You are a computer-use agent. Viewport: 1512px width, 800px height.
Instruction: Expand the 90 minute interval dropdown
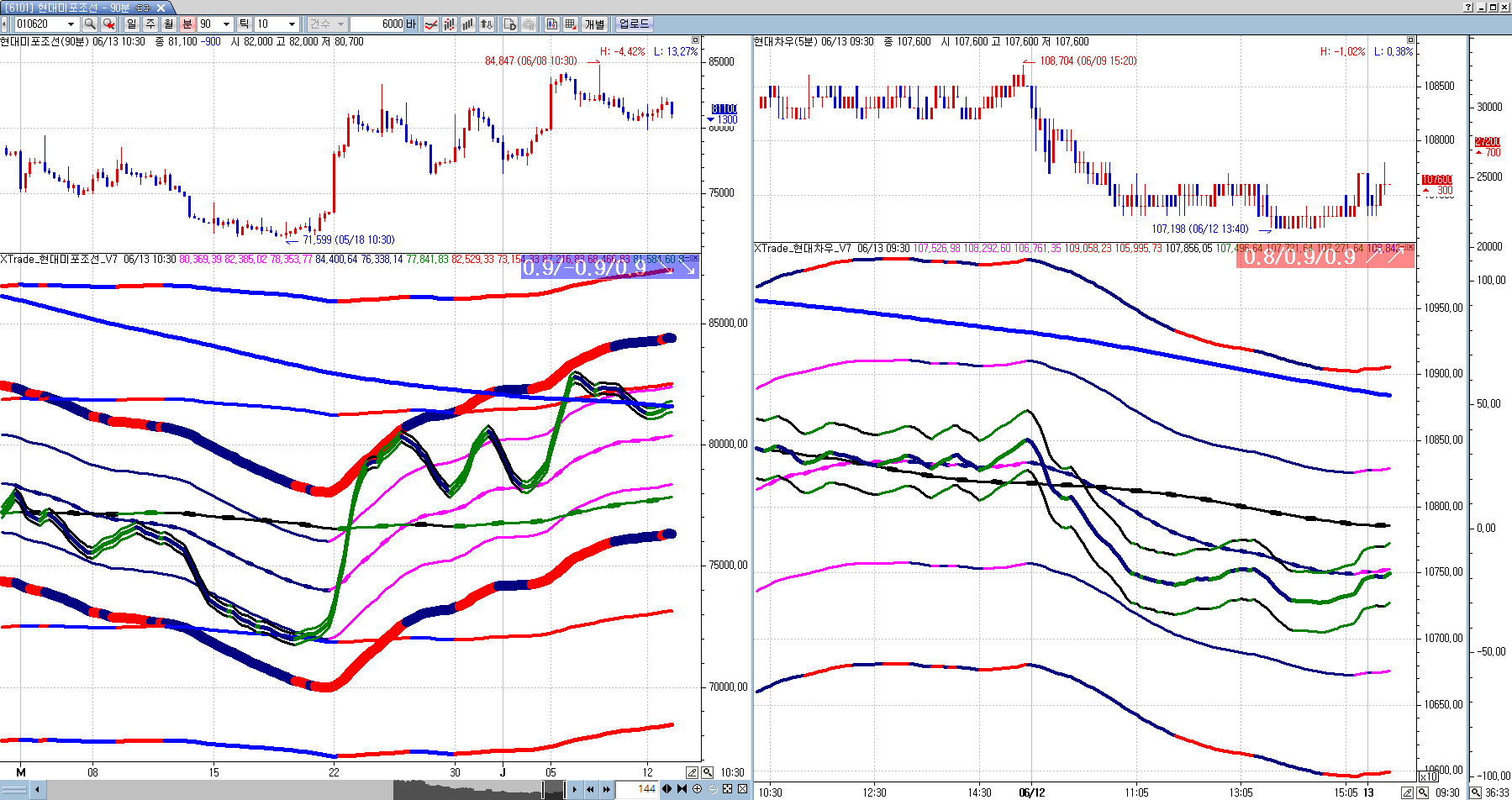(226, 24)
